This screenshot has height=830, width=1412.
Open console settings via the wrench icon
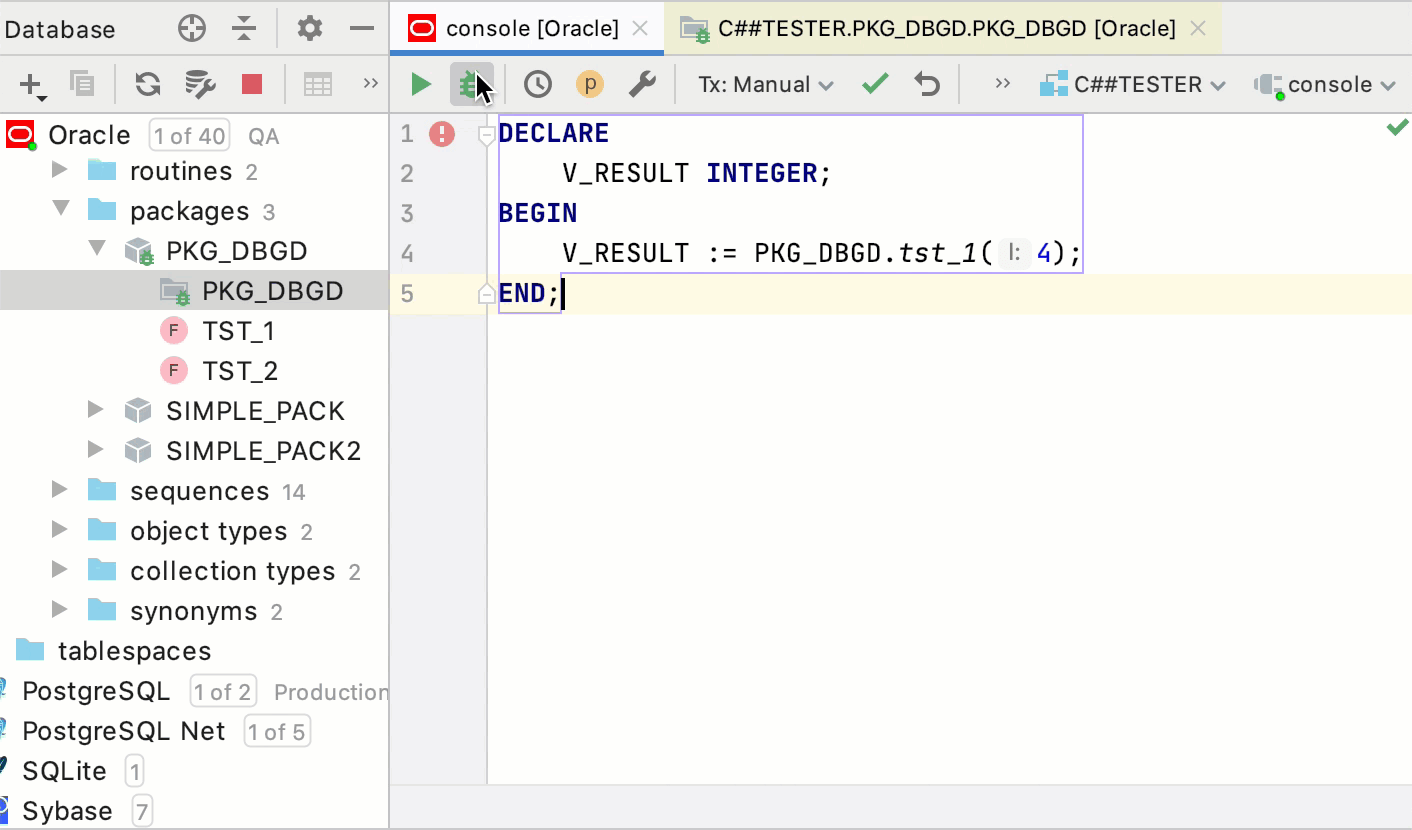[x=641, y=84]
